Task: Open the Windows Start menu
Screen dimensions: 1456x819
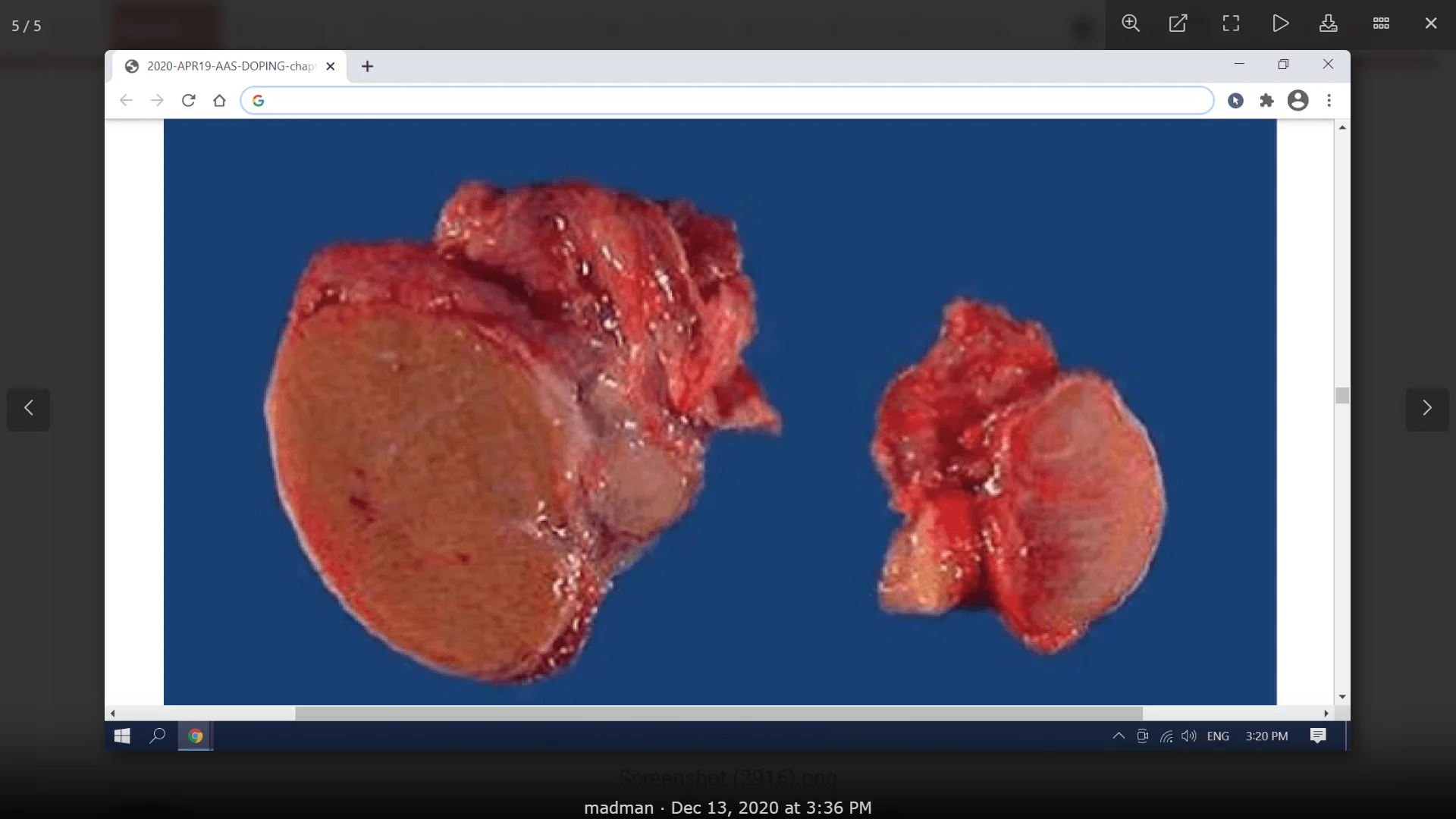Action: 122,736
